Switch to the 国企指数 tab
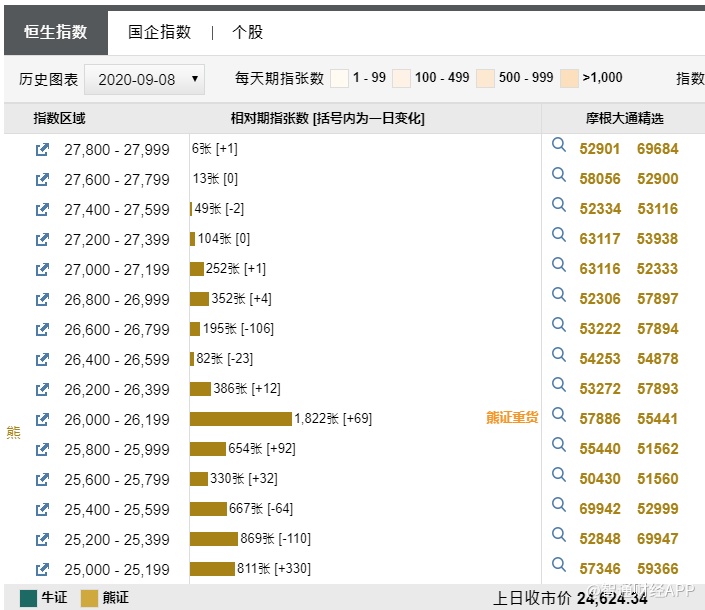This screenshot has width=705, height=610. click(159, 32)
